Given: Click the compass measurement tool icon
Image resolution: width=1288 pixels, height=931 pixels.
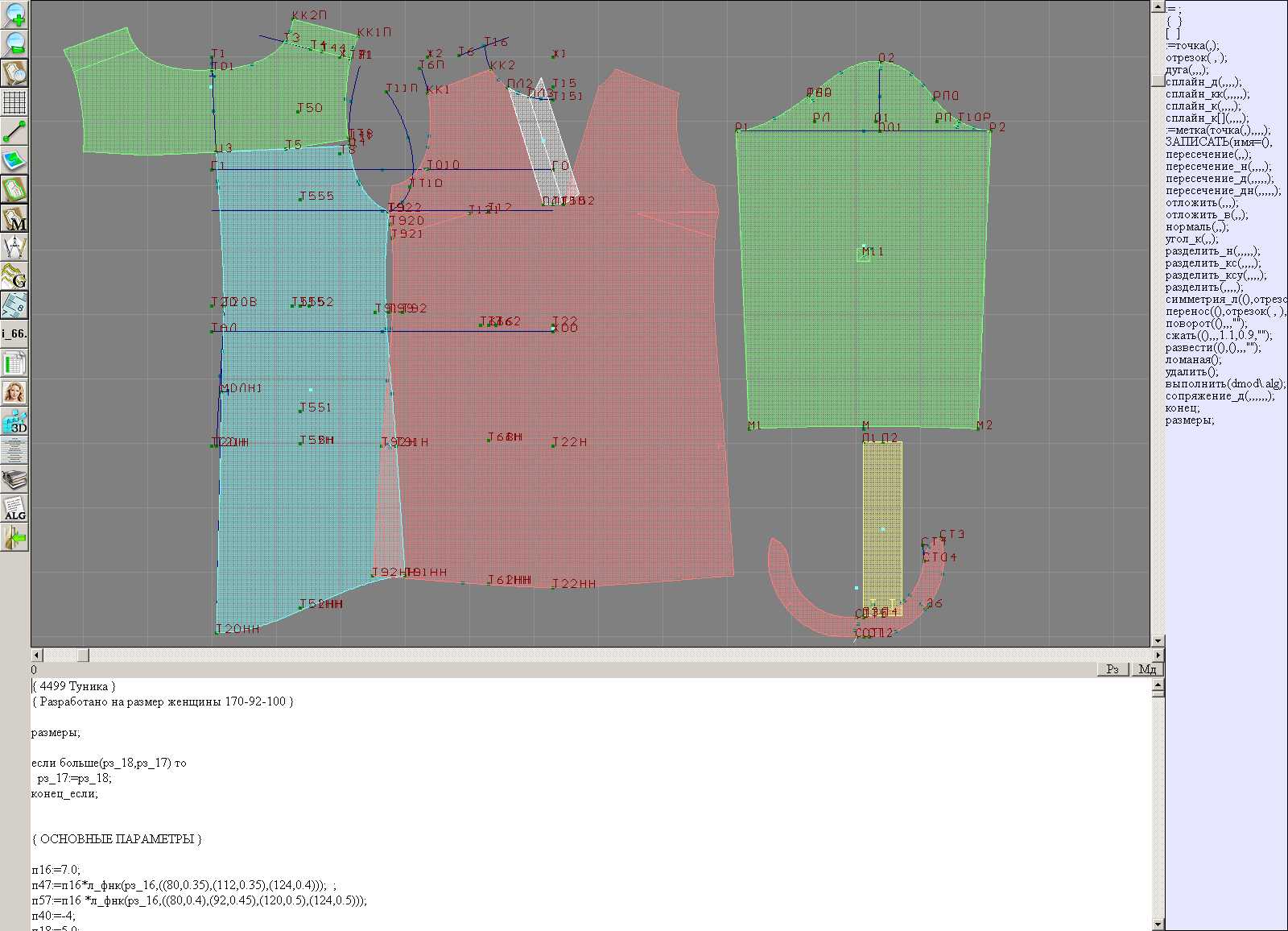Looking at the screenshot, I should [14, 247].
